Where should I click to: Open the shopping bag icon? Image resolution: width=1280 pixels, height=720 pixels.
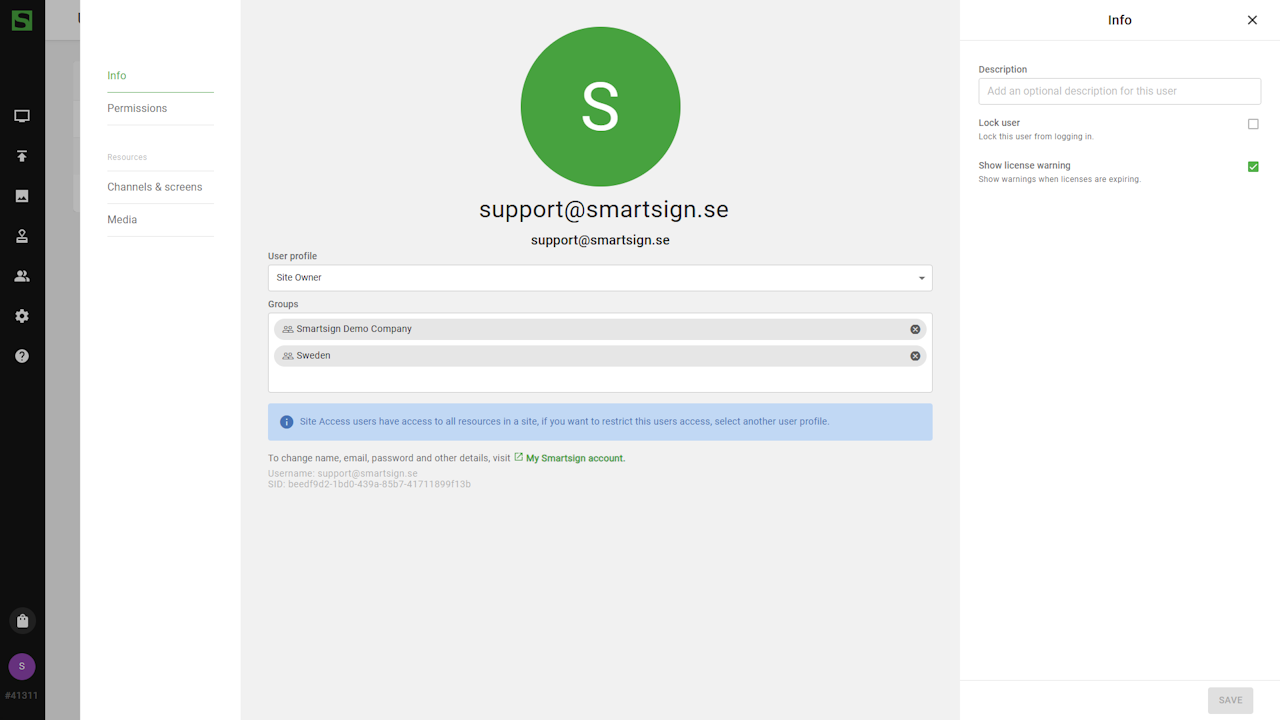point(22,621)
